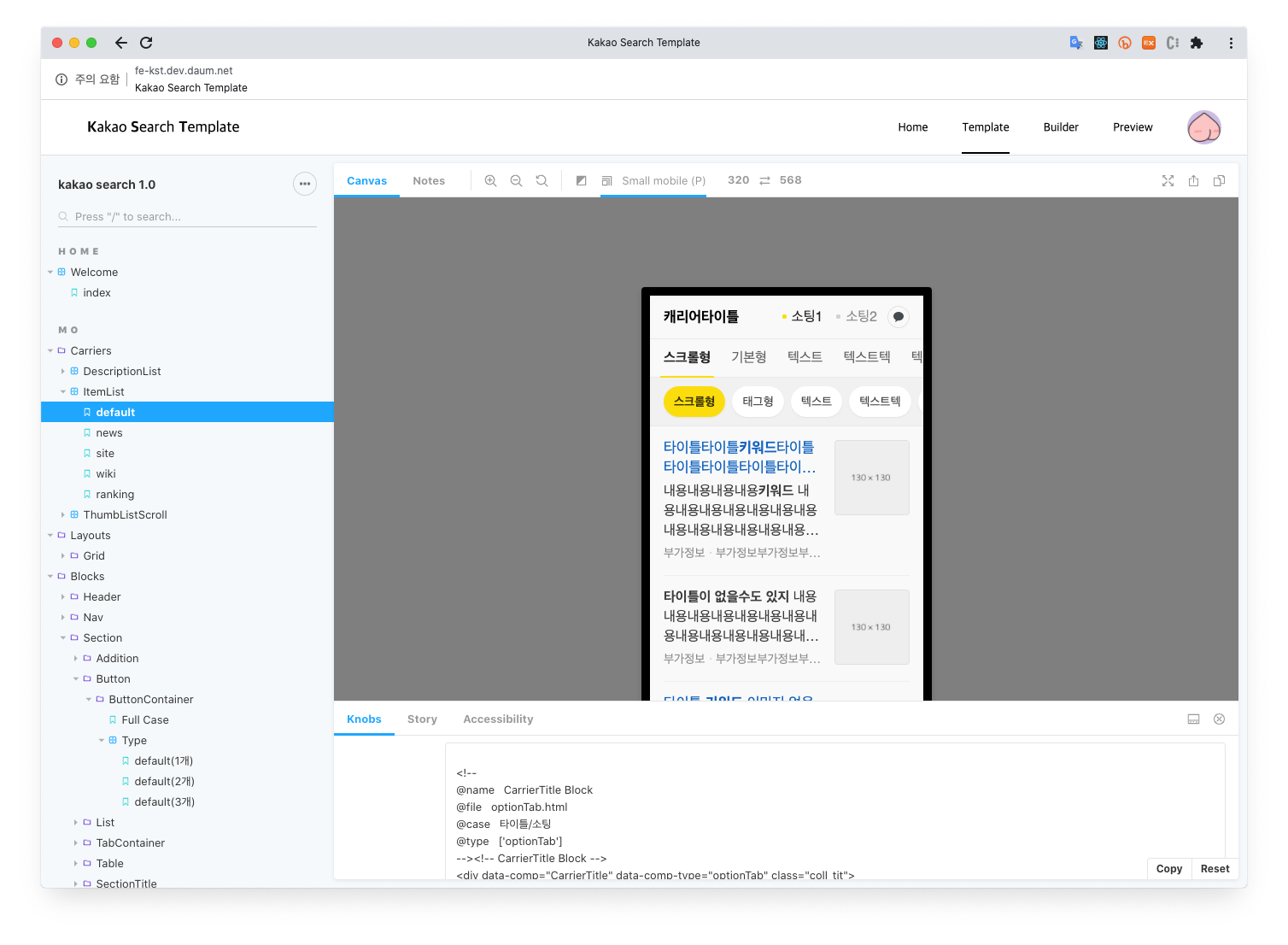Toggle the 텍스트텍 pill chip
Screen dimensions: 1288x945
coord(880,402)
